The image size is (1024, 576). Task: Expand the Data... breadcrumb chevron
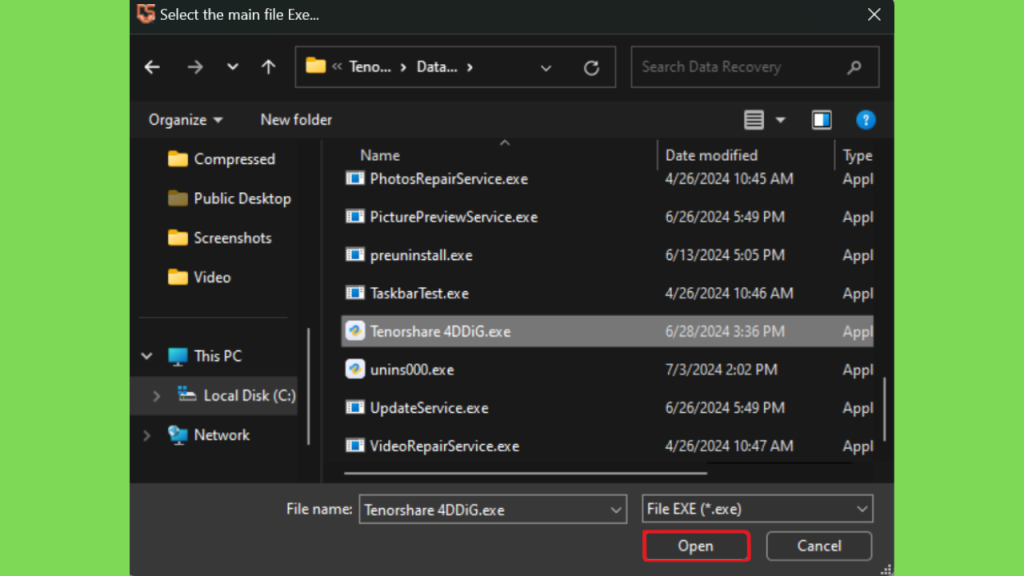click(470, 67)
